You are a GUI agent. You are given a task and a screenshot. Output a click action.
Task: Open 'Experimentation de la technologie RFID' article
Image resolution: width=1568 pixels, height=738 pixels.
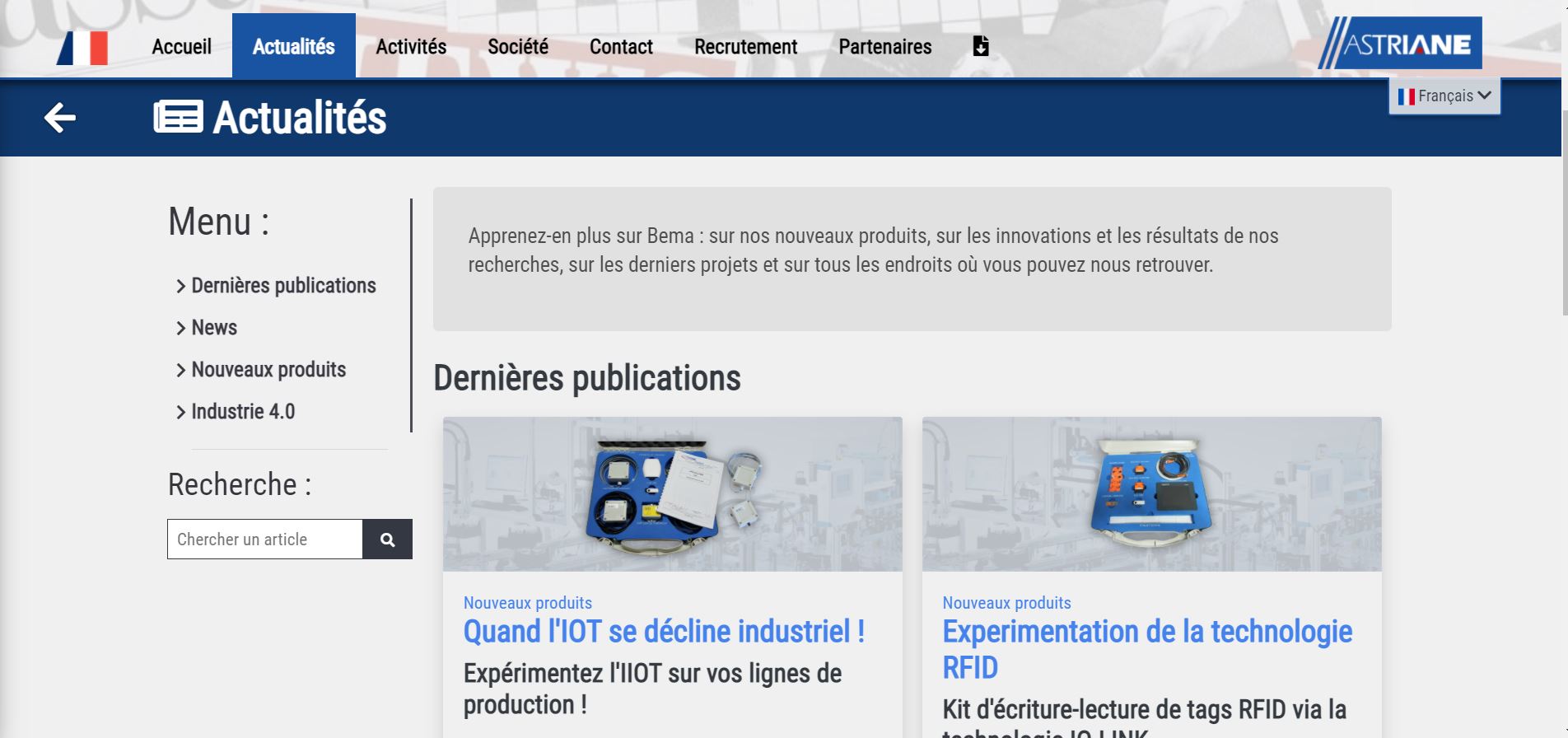click(x=1147, y=649)
